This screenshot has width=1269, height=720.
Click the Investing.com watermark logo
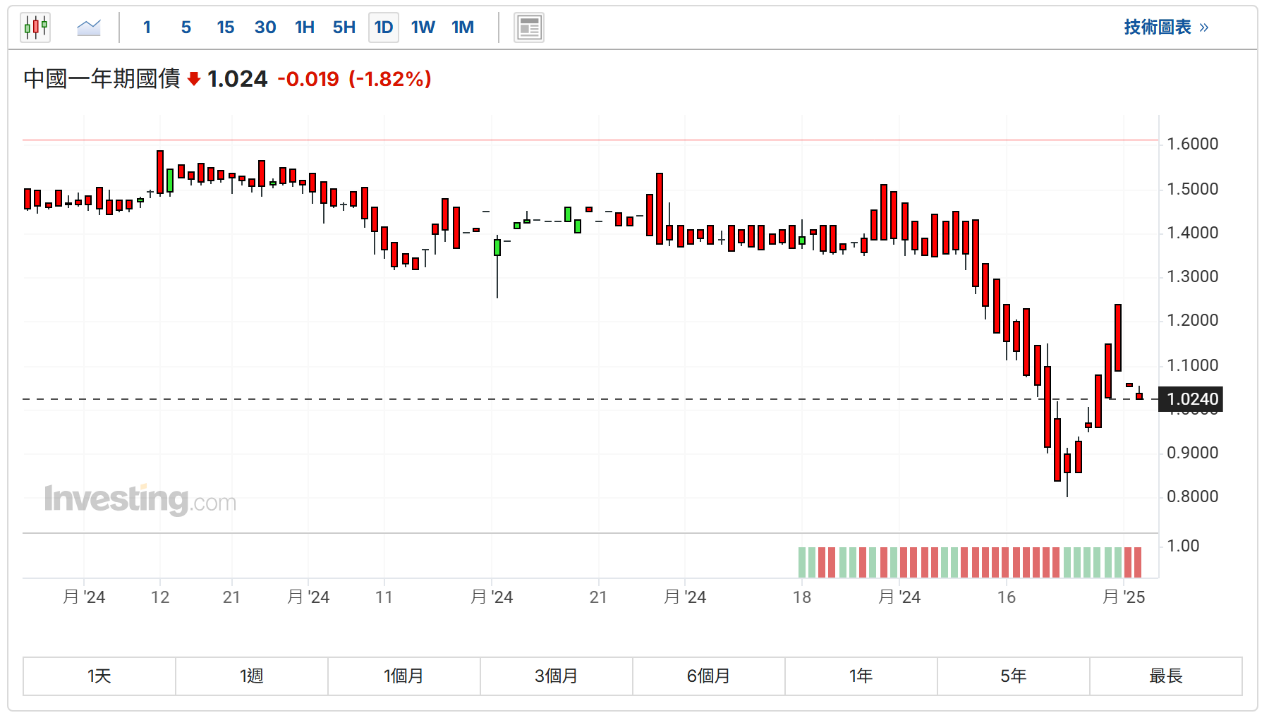pyautogui.click(x=140, y=499)
